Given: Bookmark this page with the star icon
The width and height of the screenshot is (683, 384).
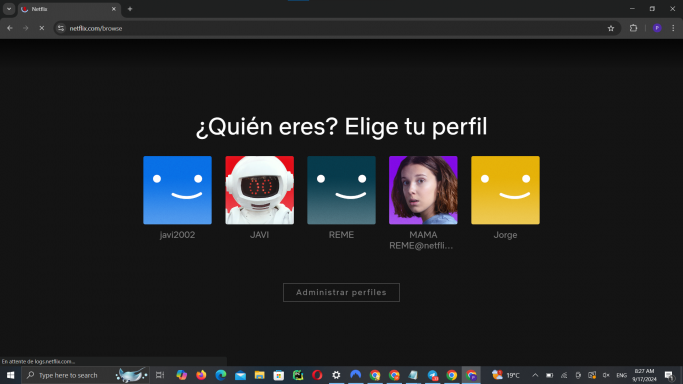Looking at the screenshot, I should click(x=611, y=28).
